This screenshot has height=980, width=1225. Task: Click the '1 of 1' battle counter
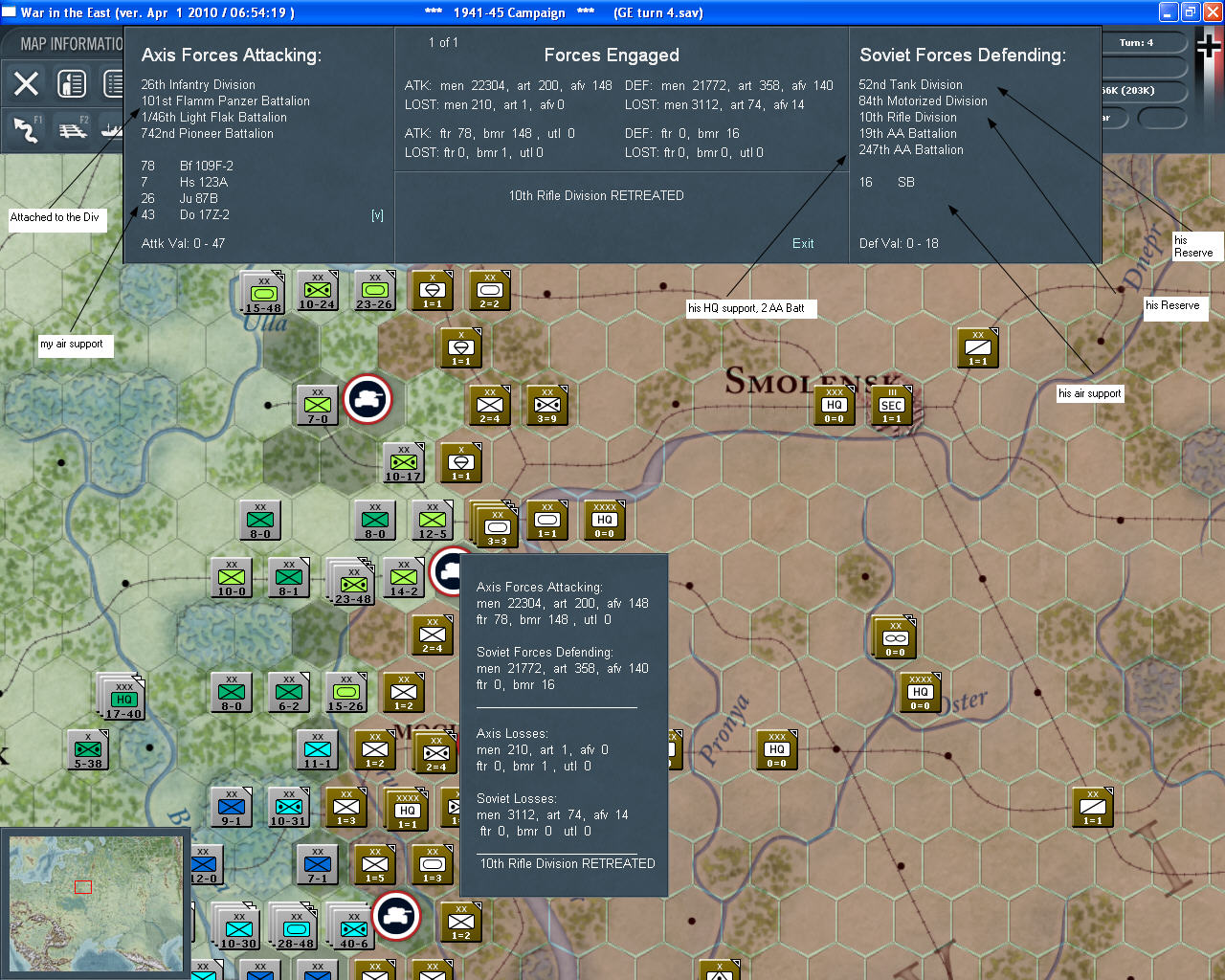pos(443,42)
